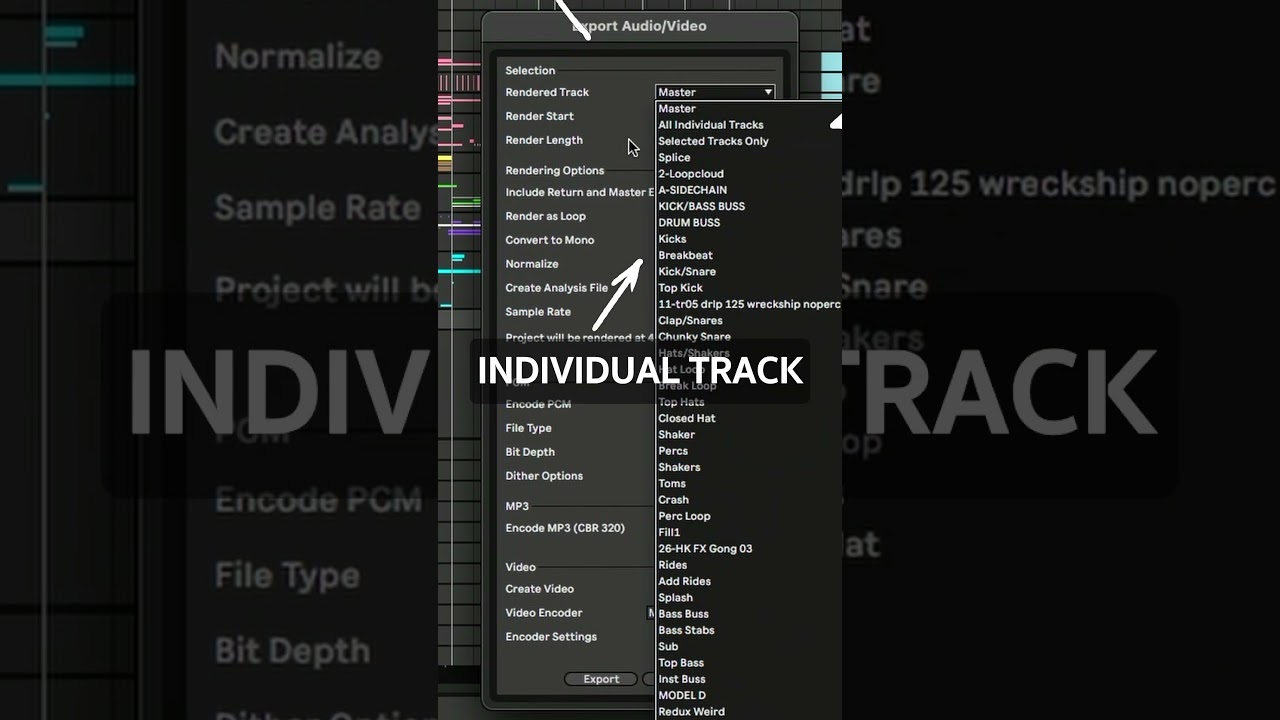
Task: Select Master in the track list
Action: (677, 108)
